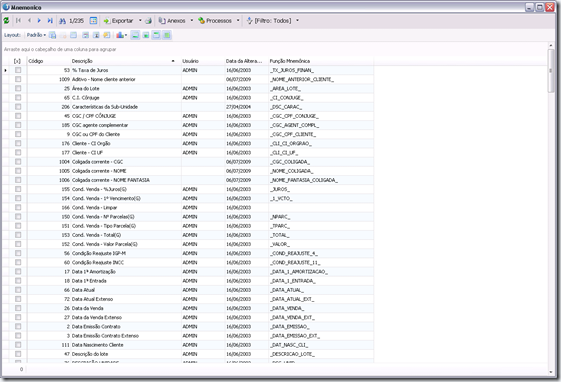Click the Usuário column header
The image size is (561, 382).
203,61
